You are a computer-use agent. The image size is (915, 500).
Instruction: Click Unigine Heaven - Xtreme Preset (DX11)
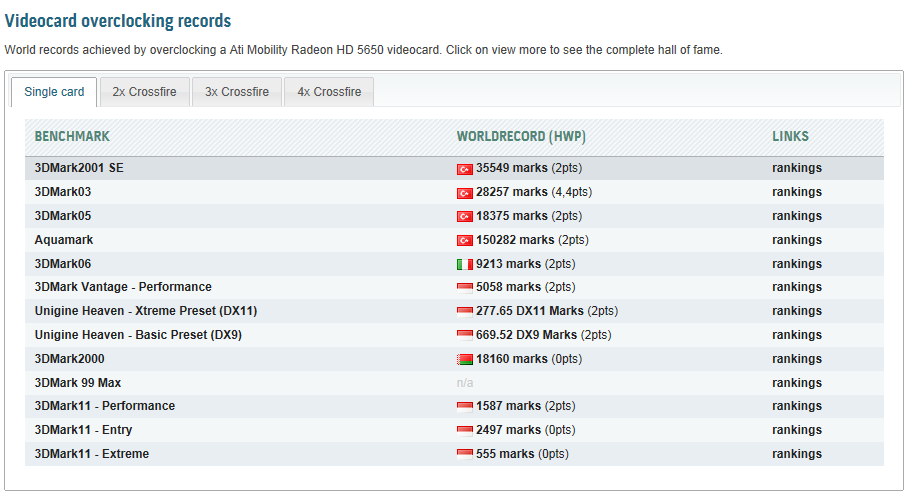coord(146,311)
